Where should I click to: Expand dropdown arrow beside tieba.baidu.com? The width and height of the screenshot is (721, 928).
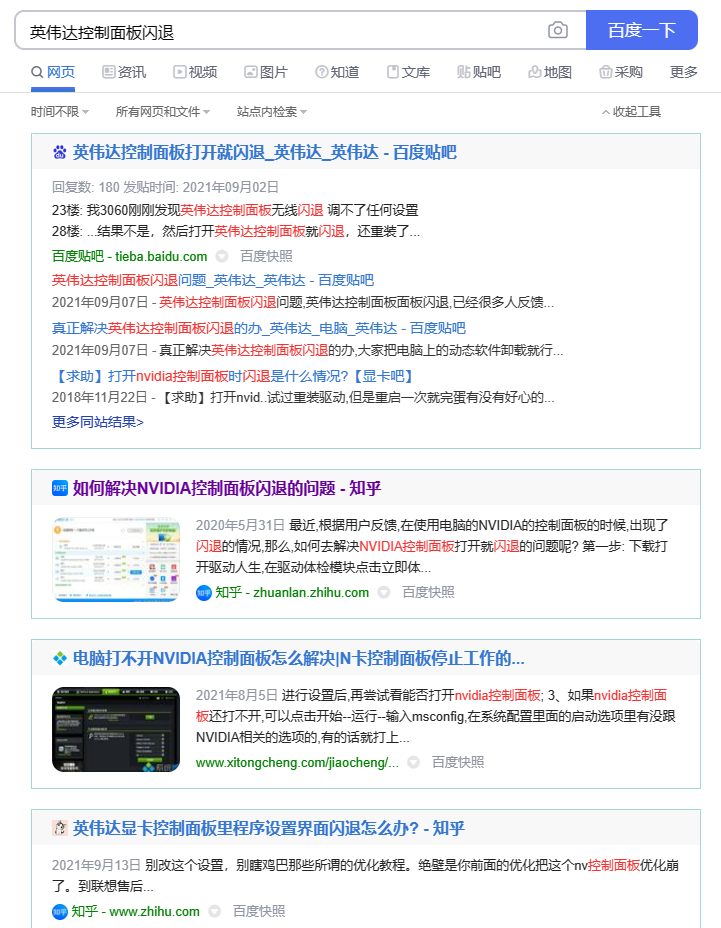click(222, 256)
